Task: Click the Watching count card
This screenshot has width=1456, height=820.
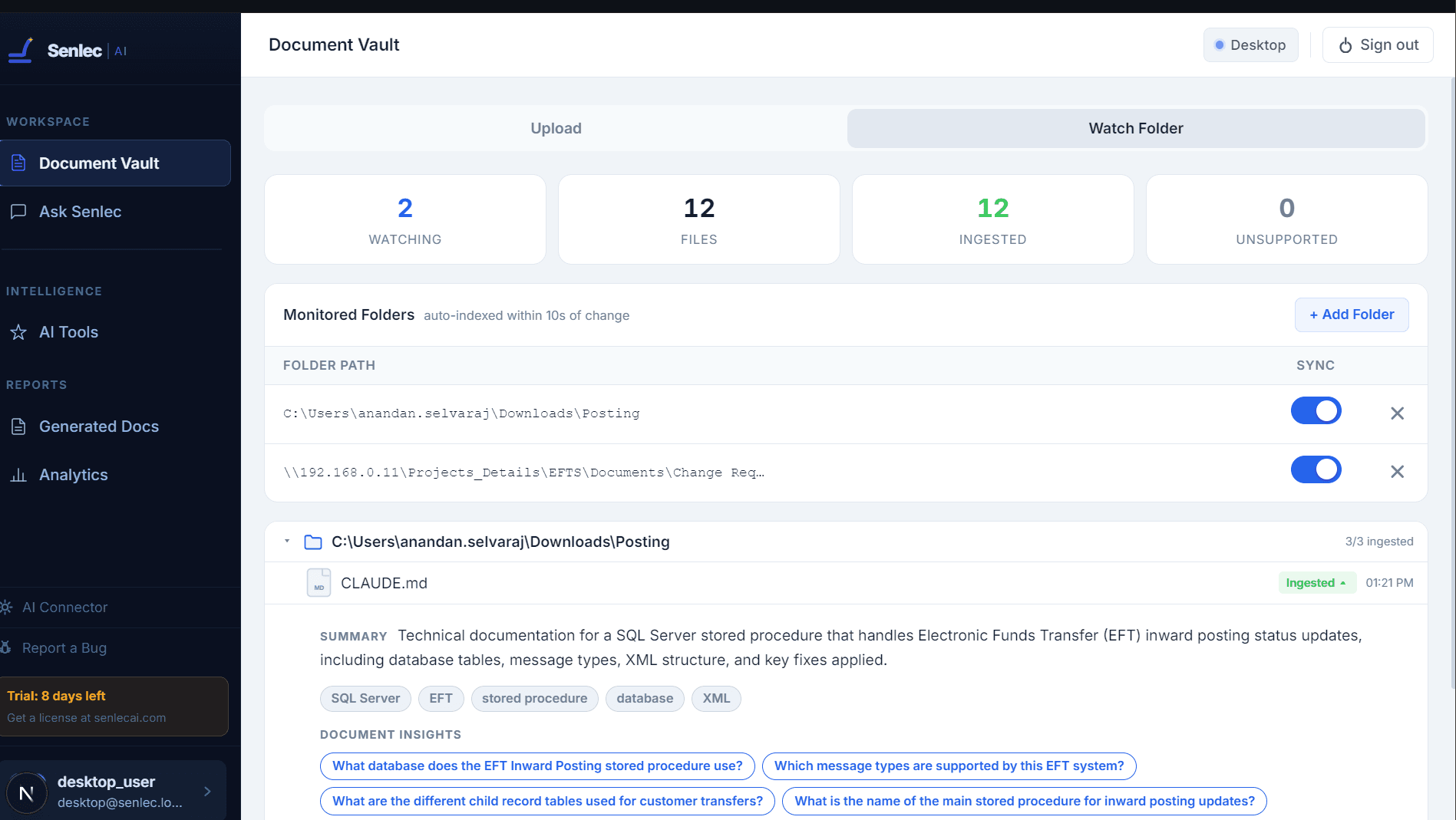Action: coord(405,219)
